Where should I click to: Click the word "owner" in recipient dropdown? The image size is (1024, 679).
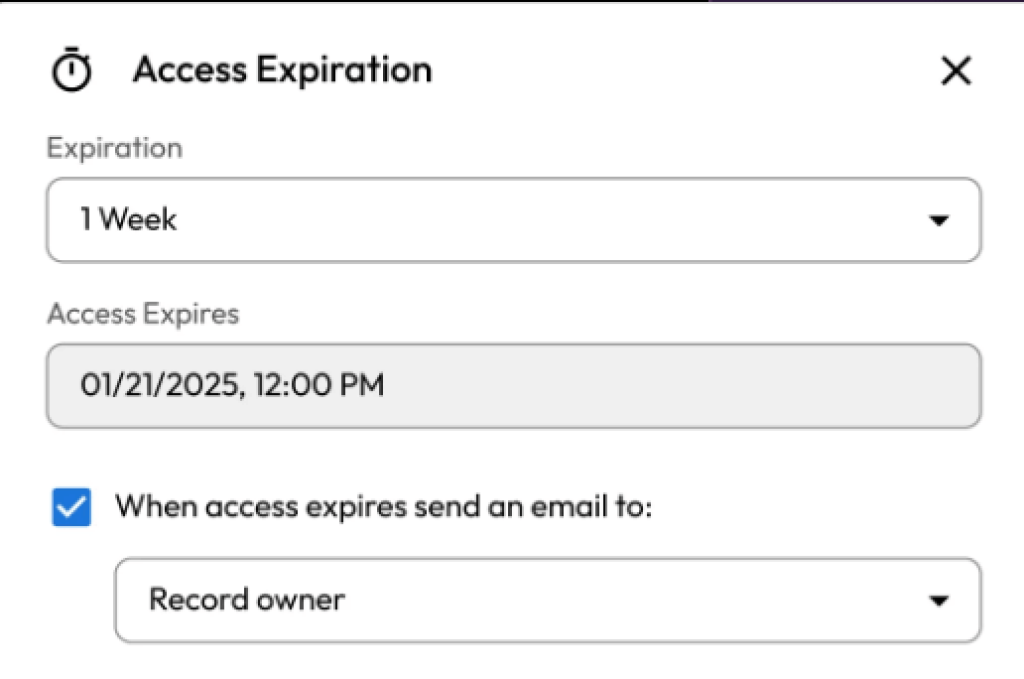tap(301, 600)
